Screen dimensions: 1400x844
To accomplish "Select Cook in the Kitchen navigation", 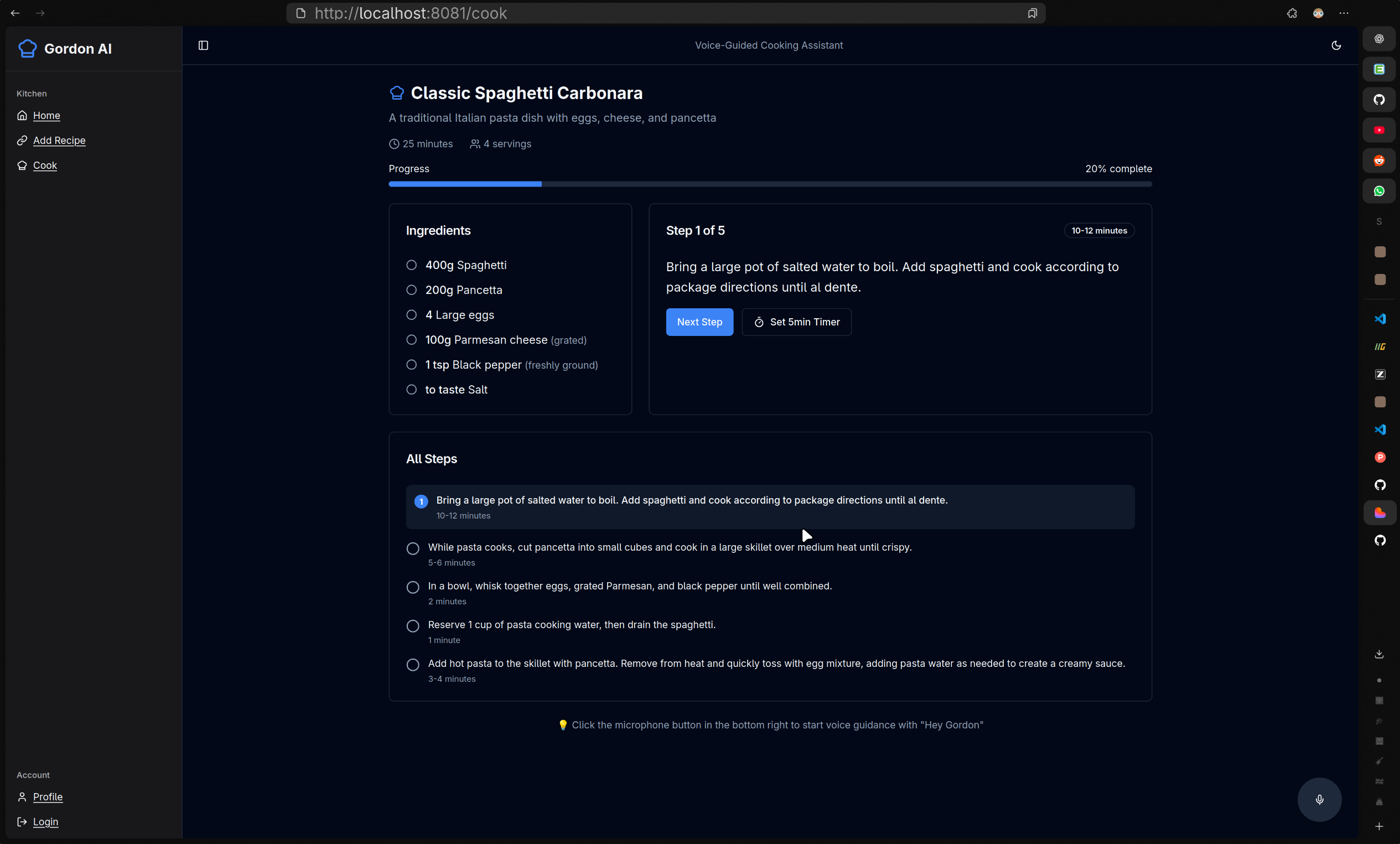I will point(45,165).
